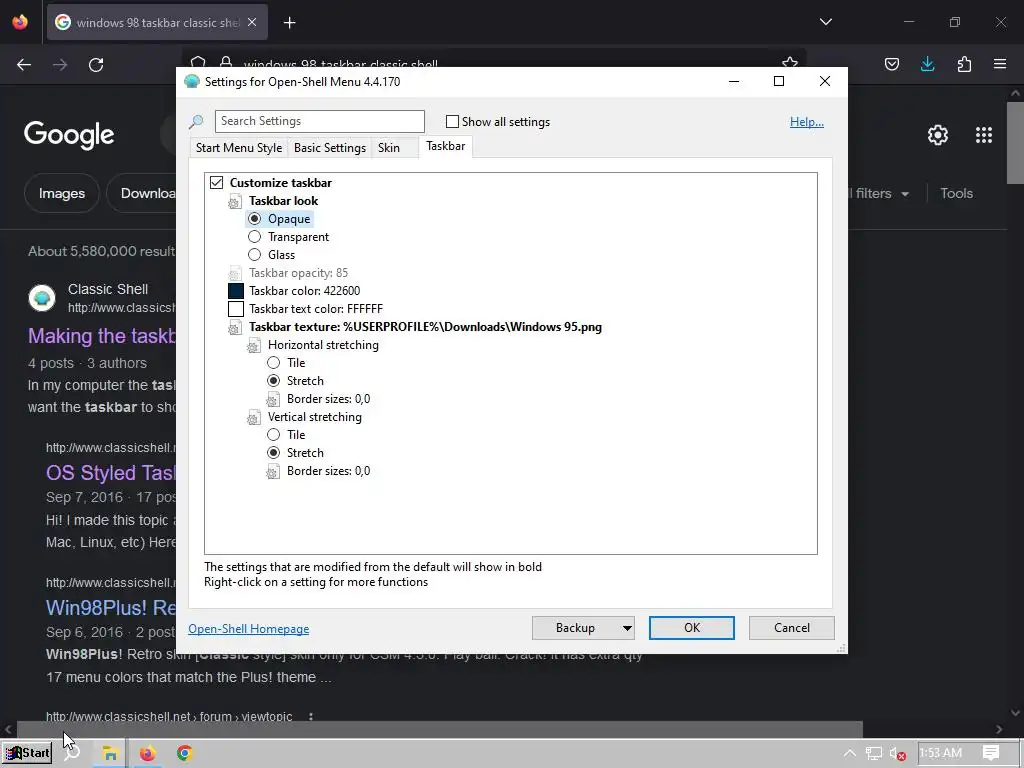
Task: Select Stretch under Horizontal stretching
Action: pyautogui.click(x=274, y=381)
